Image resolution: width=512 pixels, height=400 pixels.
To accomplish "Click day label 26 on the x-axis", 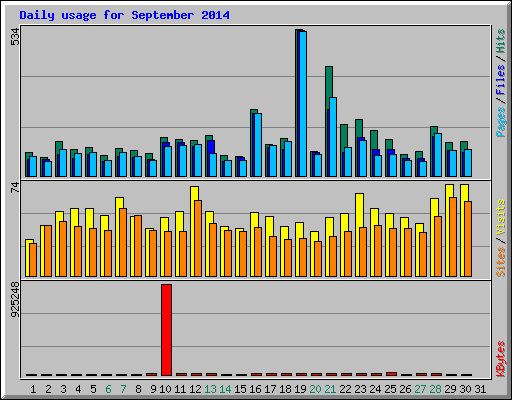I will click(405, 389).
